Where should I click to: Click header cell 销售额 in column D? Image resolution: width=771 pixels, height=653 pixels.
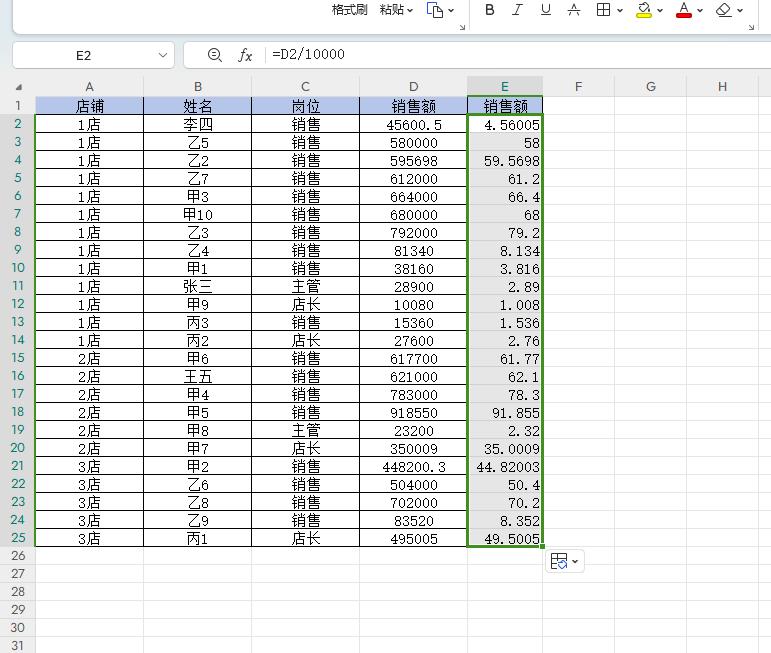click(x=414, y=106)
